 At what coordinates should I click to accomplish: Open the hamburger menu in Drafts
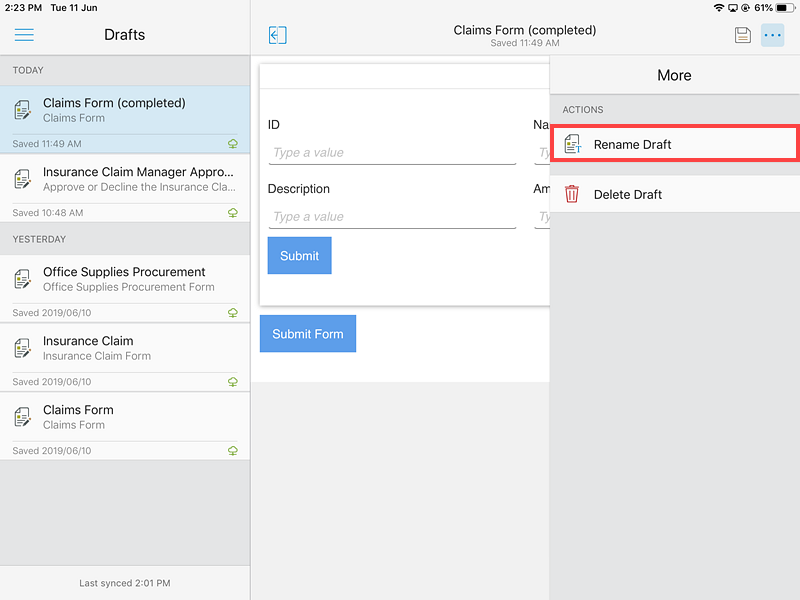24,35
